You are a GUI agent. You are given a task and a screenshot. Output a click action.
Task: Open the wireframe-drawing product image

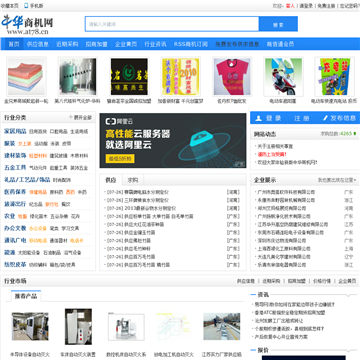click(174, 326)
